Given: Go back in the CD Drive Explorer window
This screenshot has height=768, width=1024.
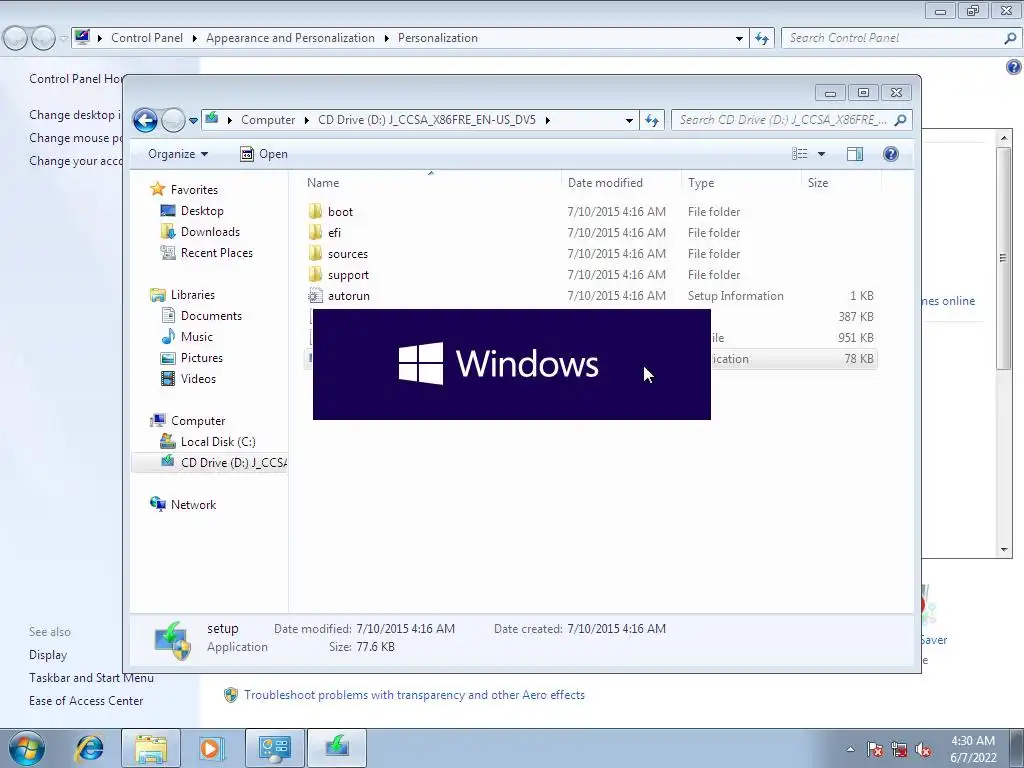Looking at the screenshot, I should point(145,120).
